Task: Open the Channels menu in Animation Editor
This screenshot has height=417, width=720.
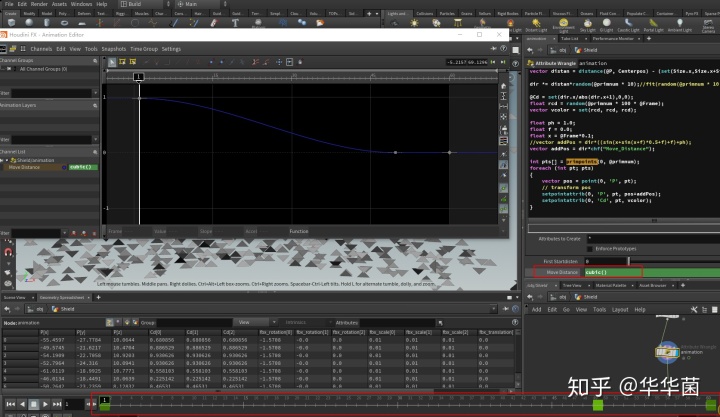Action: pos(41,48)
